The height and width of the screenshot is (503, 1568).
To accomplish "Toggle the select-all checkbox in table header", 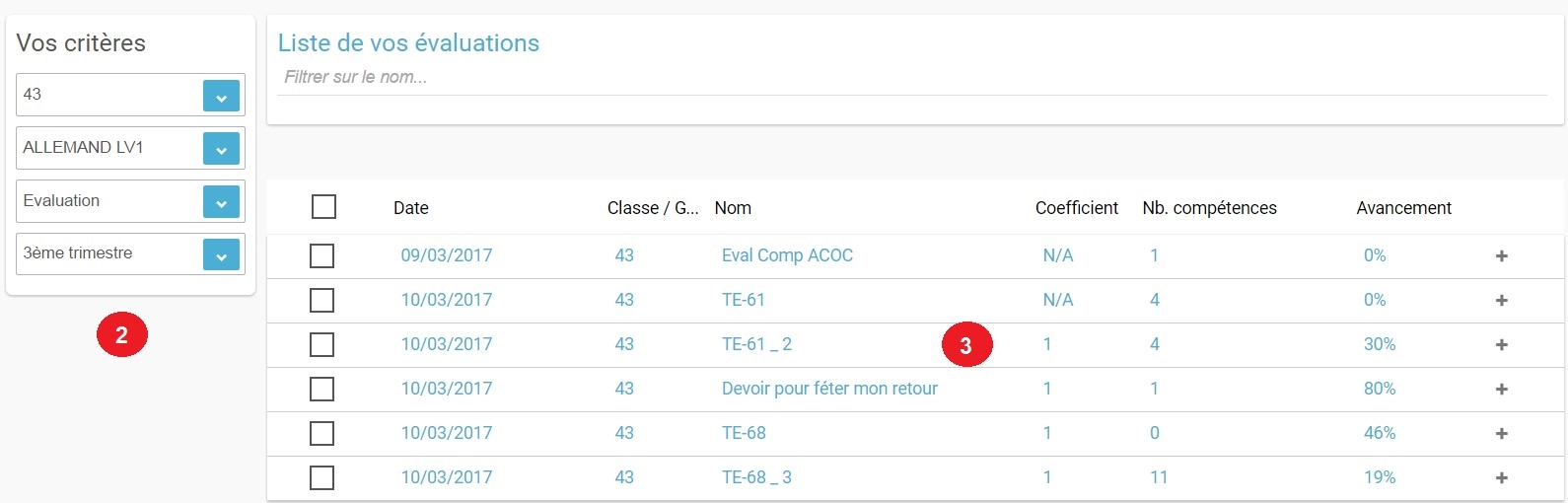I will click(x=323, y=207).
